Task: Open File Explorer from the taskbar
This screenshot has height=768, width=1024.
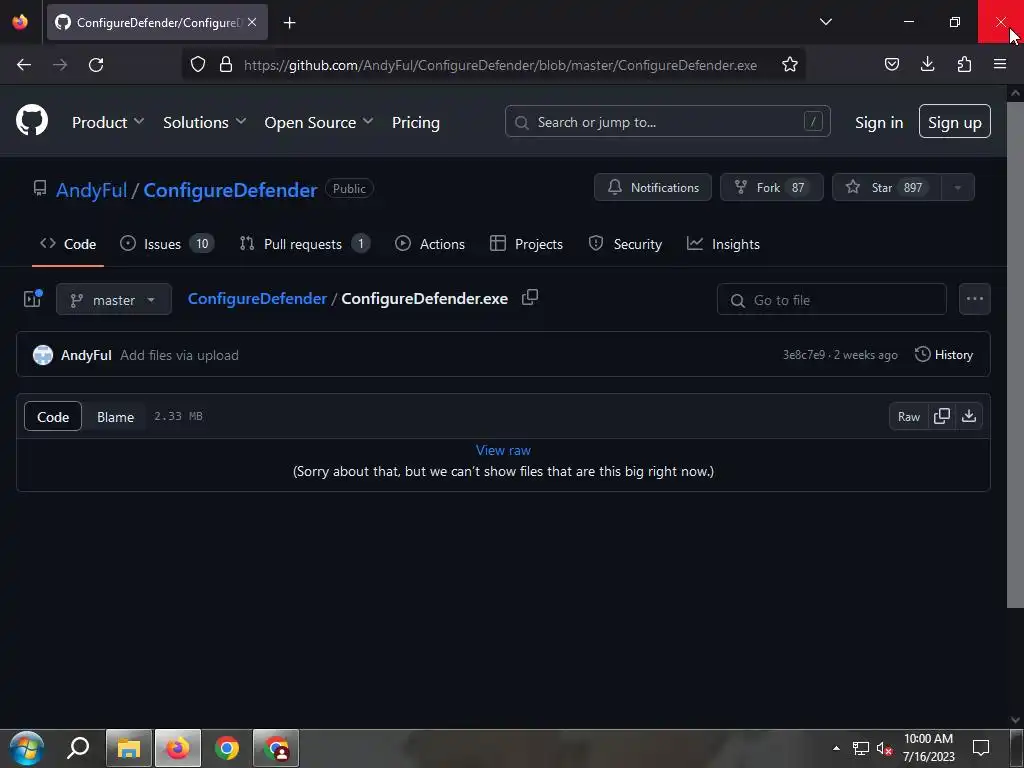Action: click(129, 748)
